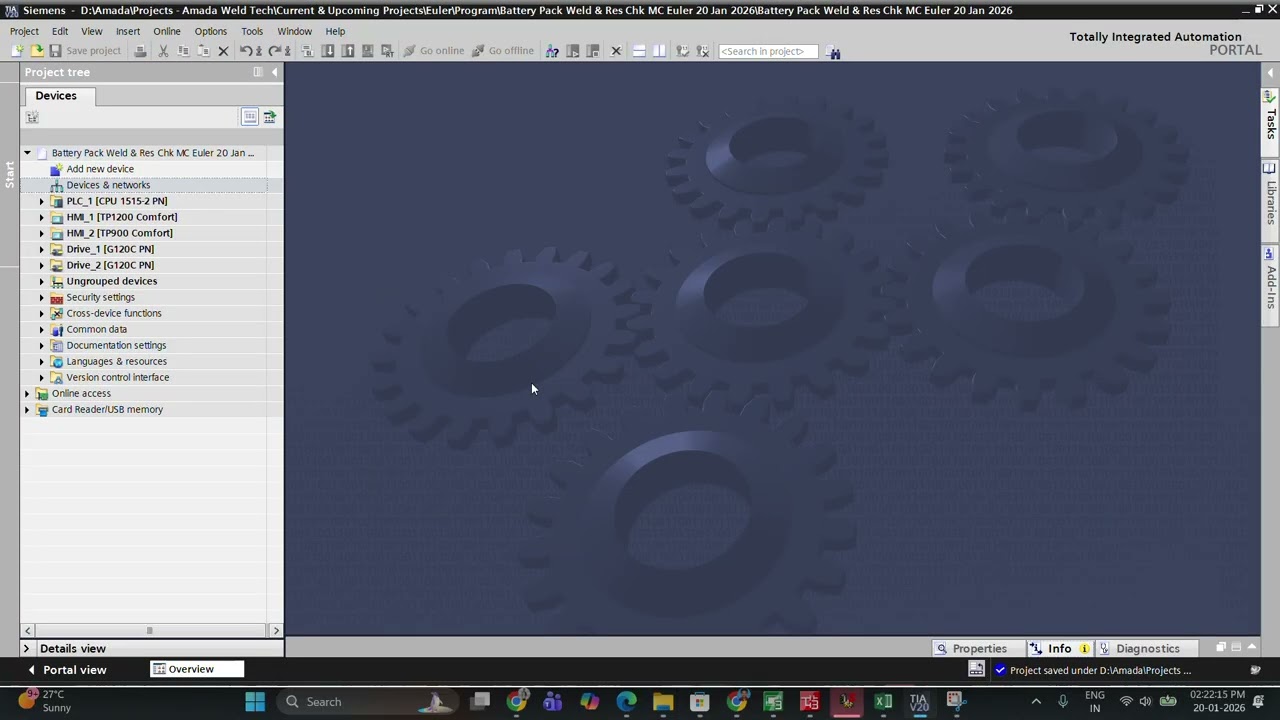Open the Options menu
Viewport: 1280px width, 720px height.
210,31
